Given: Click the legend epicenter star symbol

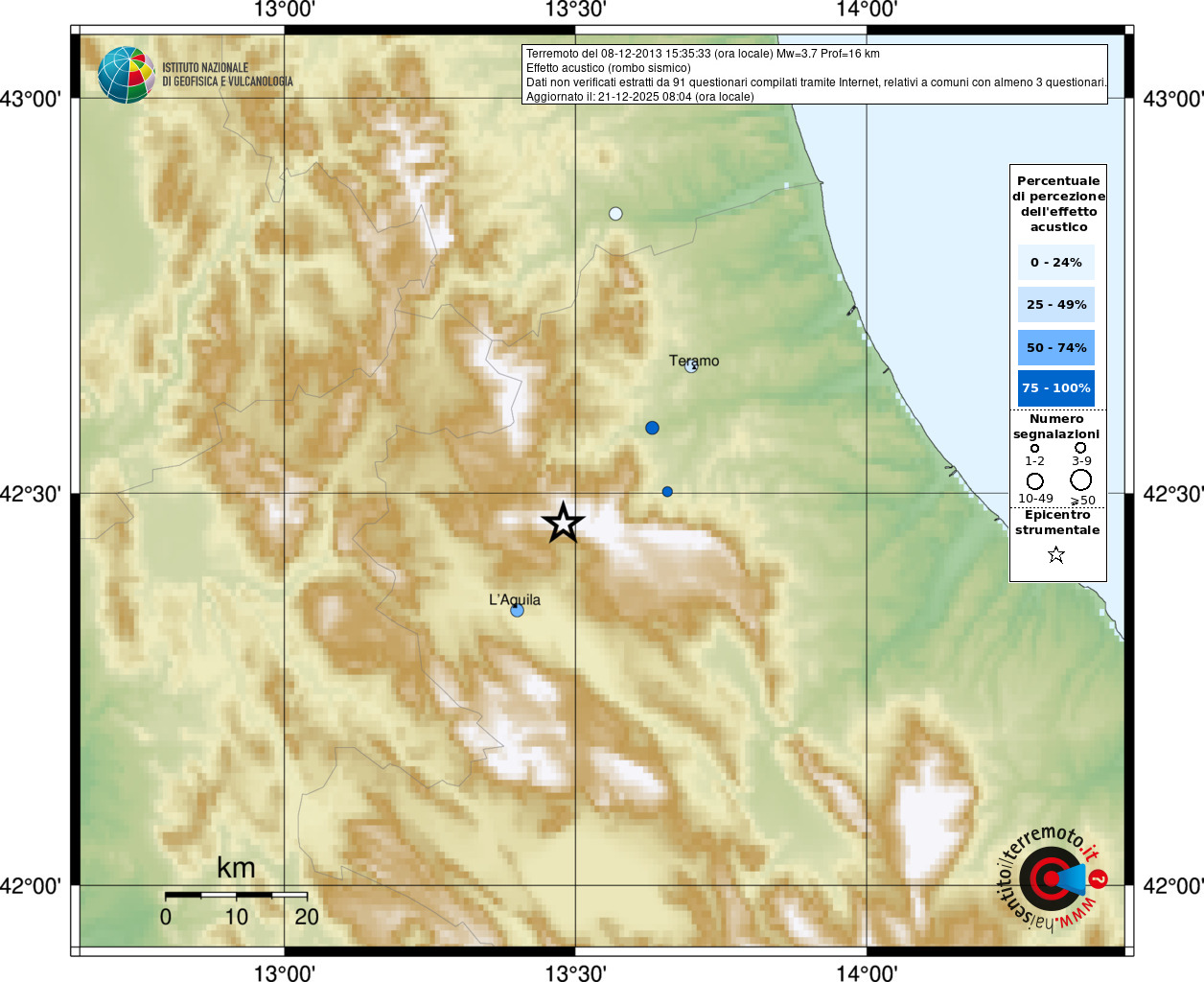Looking at the screenshot, I should pyautogui.click(x=1056, y=554).
